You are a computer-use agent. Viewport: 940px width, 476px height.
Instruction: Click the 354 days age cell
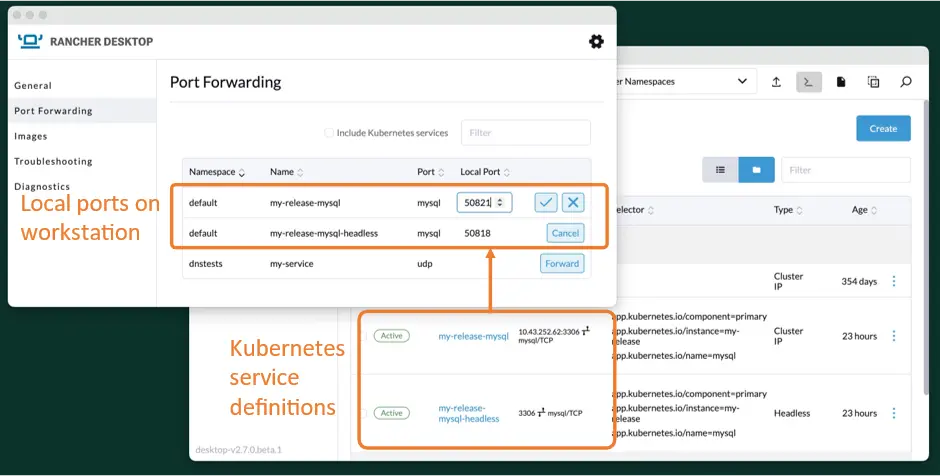click(859, 281)
